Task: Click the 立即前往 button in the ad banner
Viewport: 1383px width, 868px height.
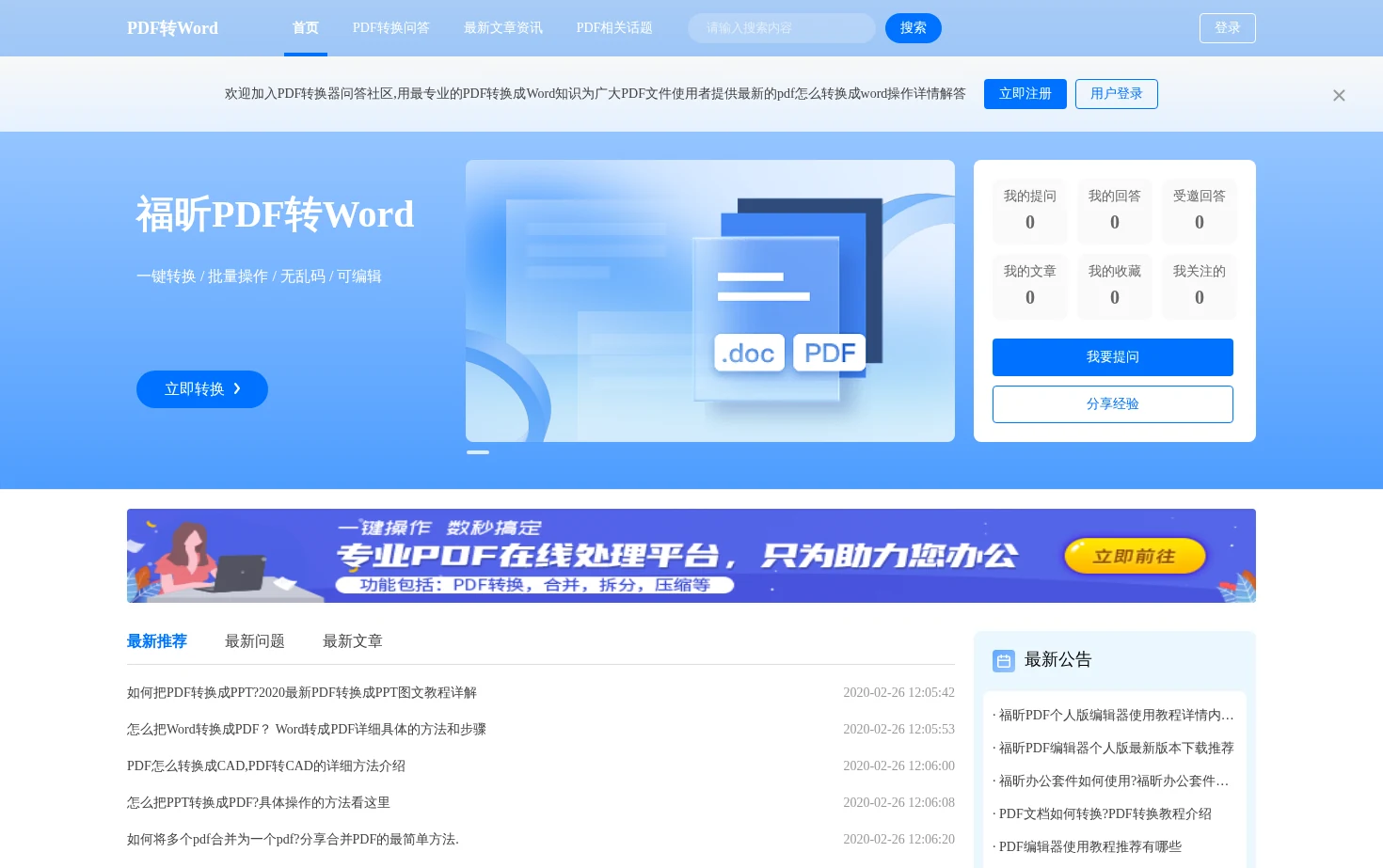Action: click(x=1135, y=556)
